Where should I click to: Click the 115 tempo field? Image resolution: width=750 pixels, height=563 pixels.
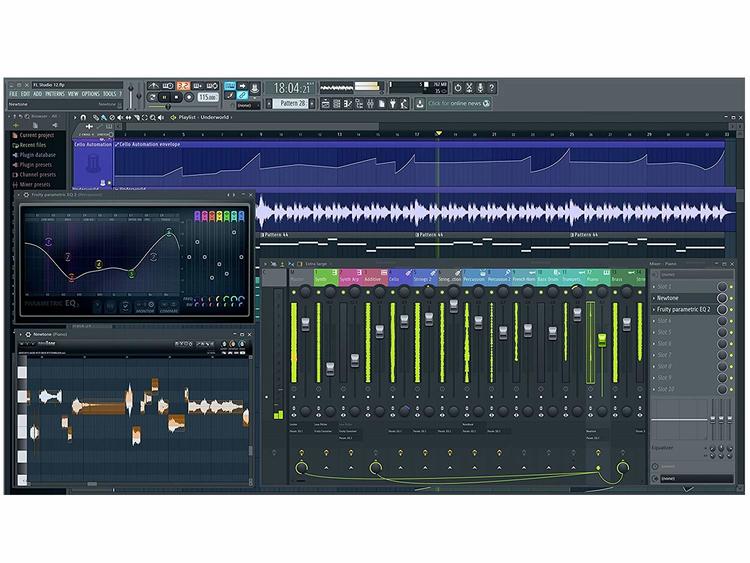[208, 97]
